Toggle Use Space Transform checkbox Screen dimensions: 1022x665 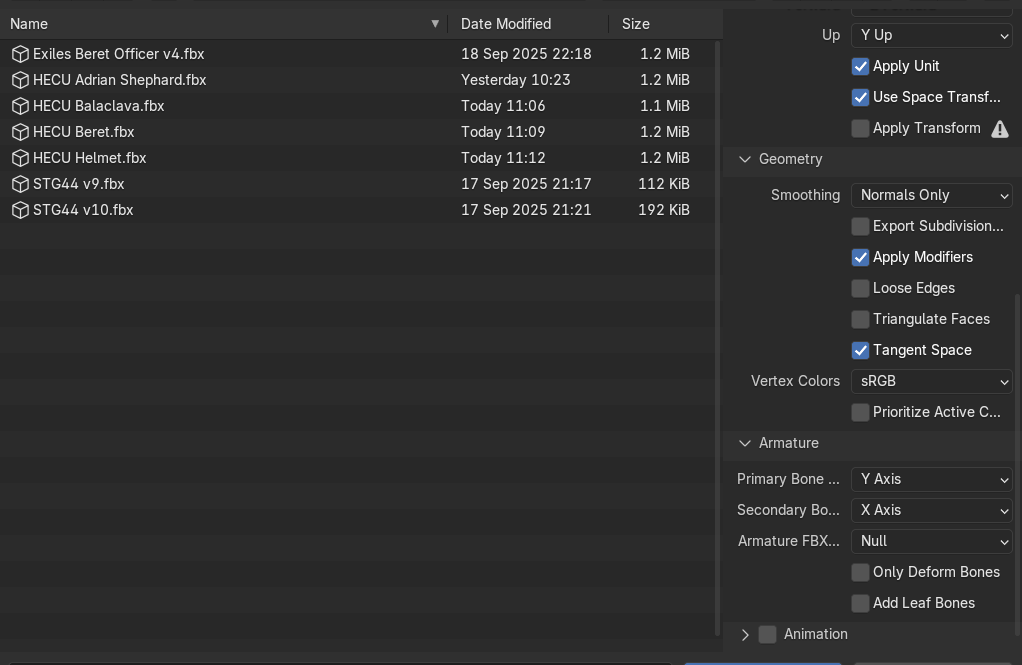(860, 97)
